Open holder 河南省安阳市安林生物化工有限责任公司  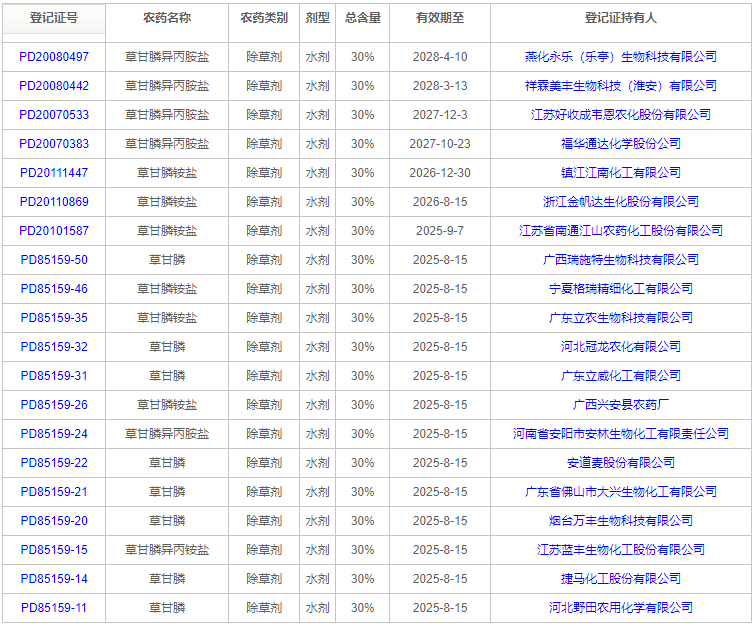(621, 434)
